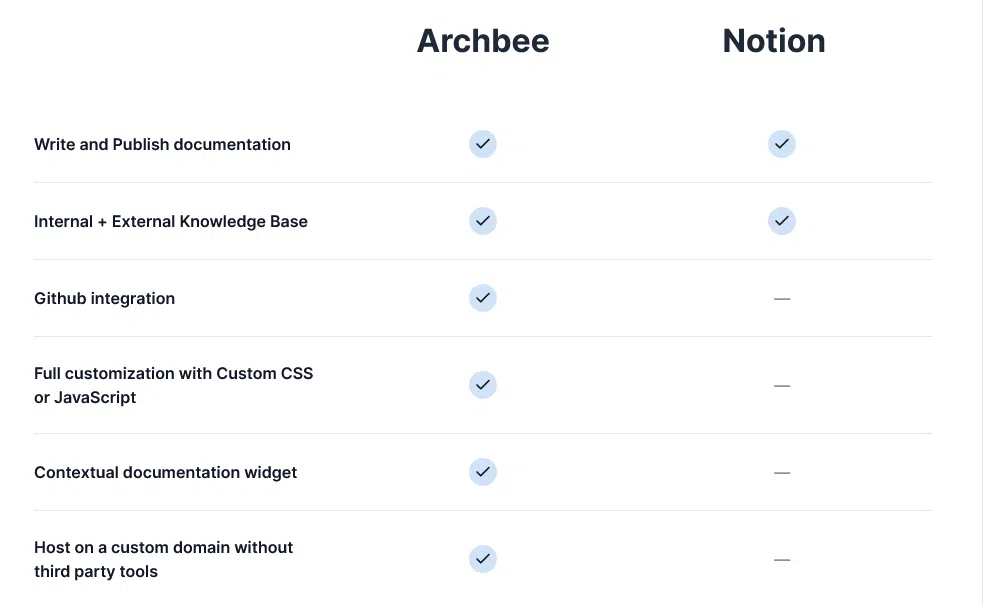
Task: Click Archbee checkmark for Internal + External Knowledge Base
Action: click(x=483, y=221)
